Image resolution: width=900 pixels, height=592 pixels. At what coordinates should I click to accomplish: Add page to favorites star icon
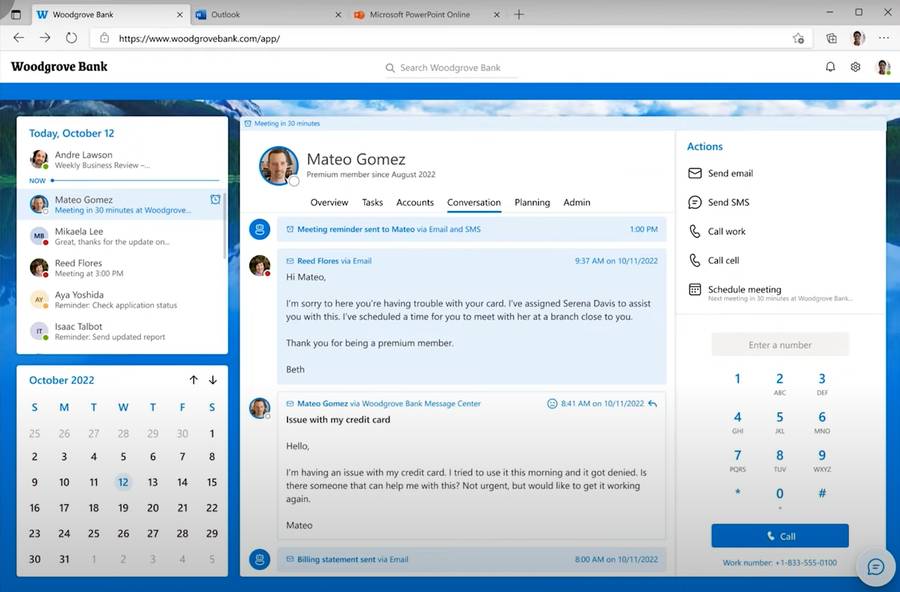click(798, 38)
